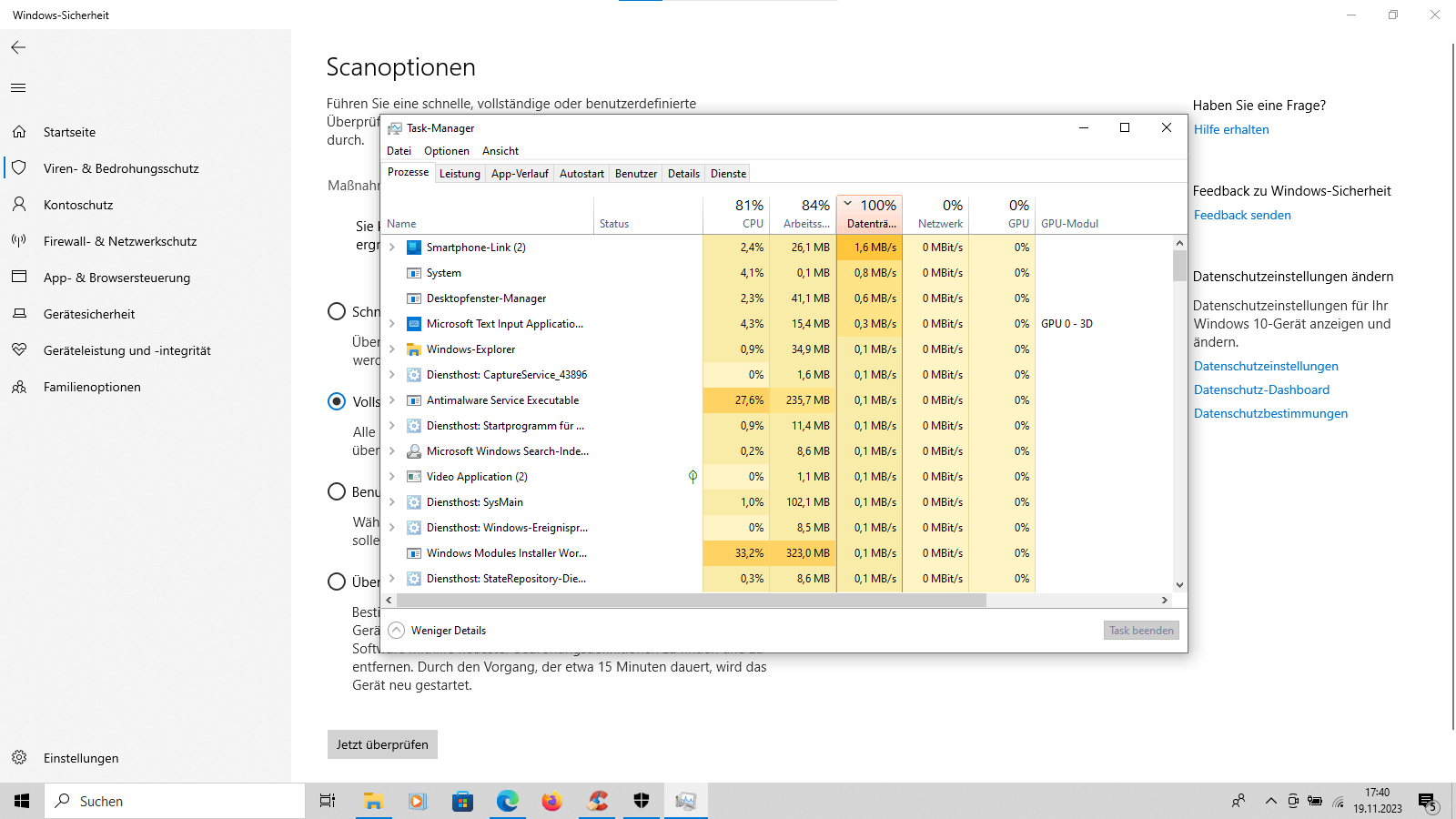Launch Firefox from the taskbar
The height and width of the screenshot is (819, 1456).
coord(551,801)
